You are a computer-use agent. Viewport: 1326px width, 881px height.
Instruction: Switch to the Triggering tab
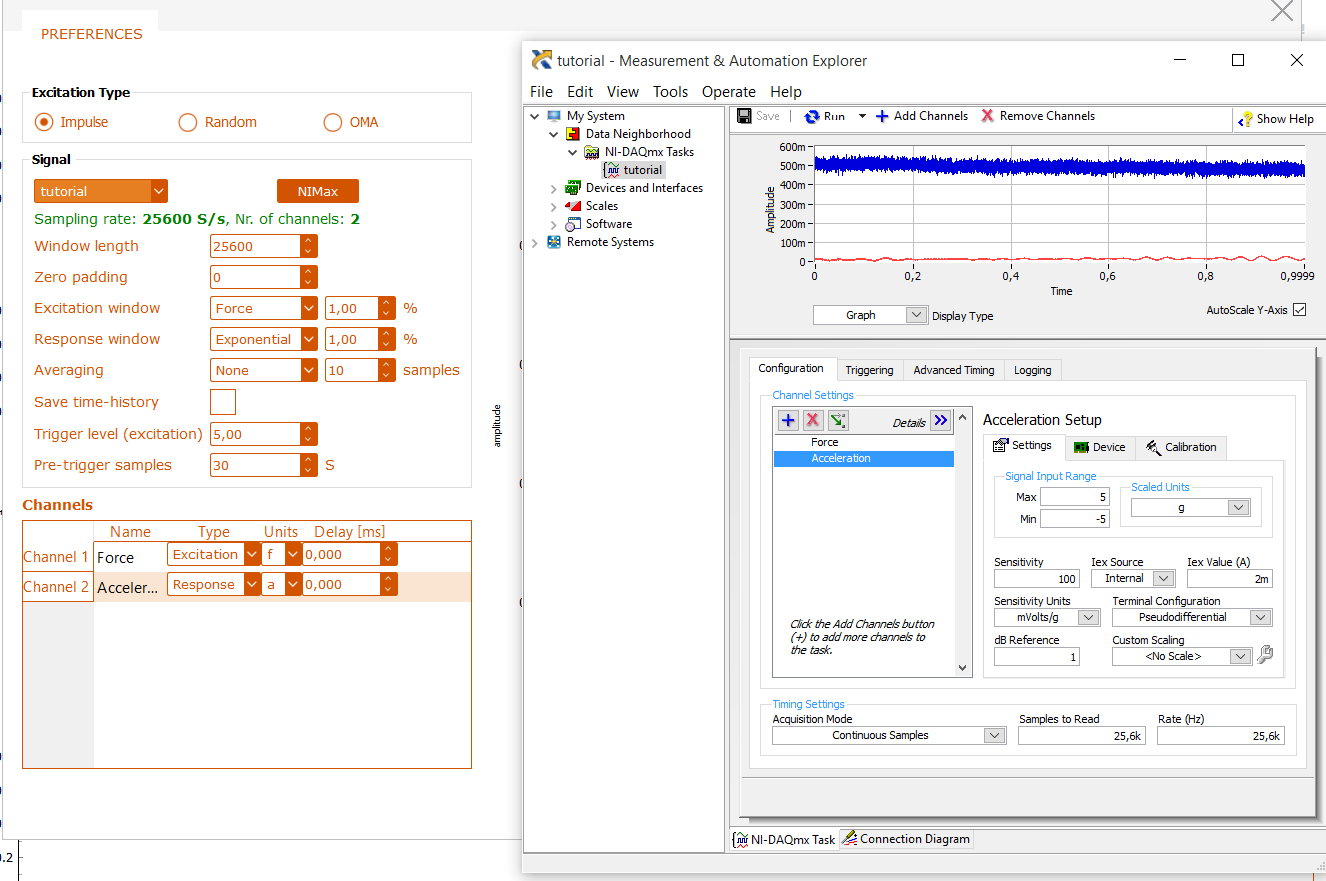[869, 370]
